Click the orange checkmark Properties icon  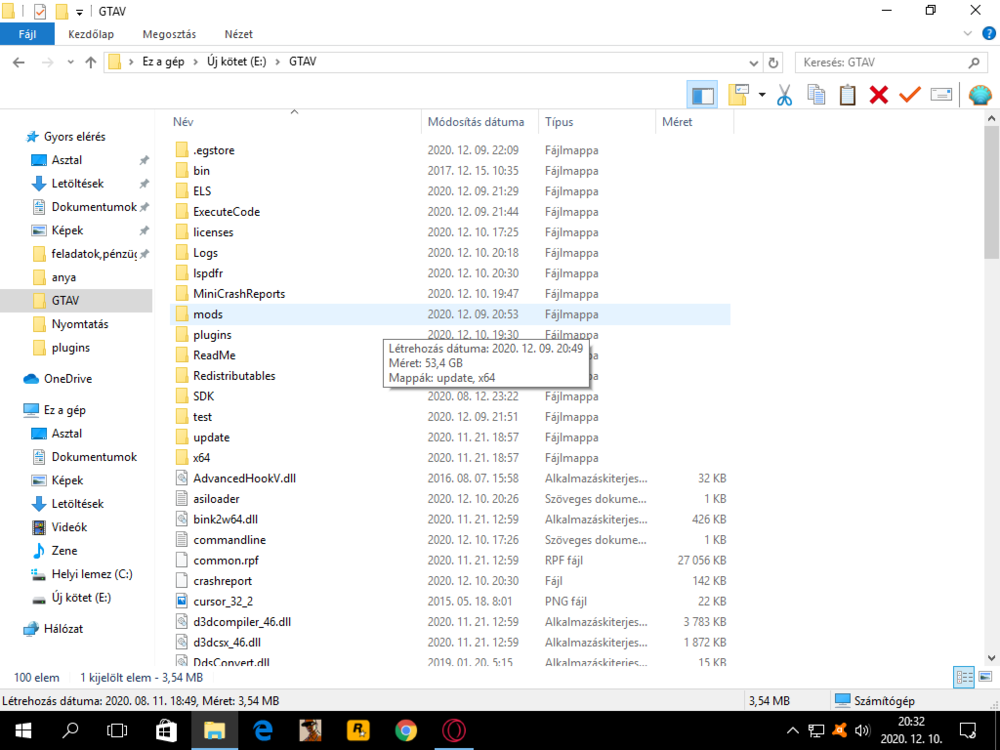coord(909,95)
